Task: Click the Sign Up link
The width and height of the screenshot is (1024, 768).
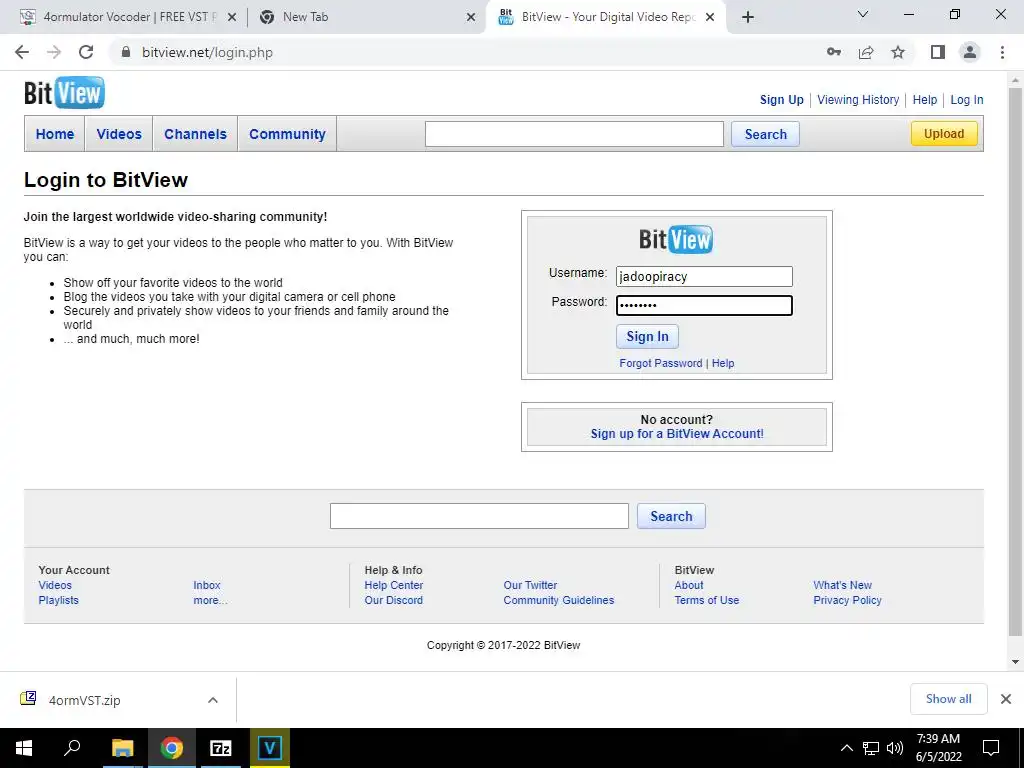Action: tap(782, 100)
